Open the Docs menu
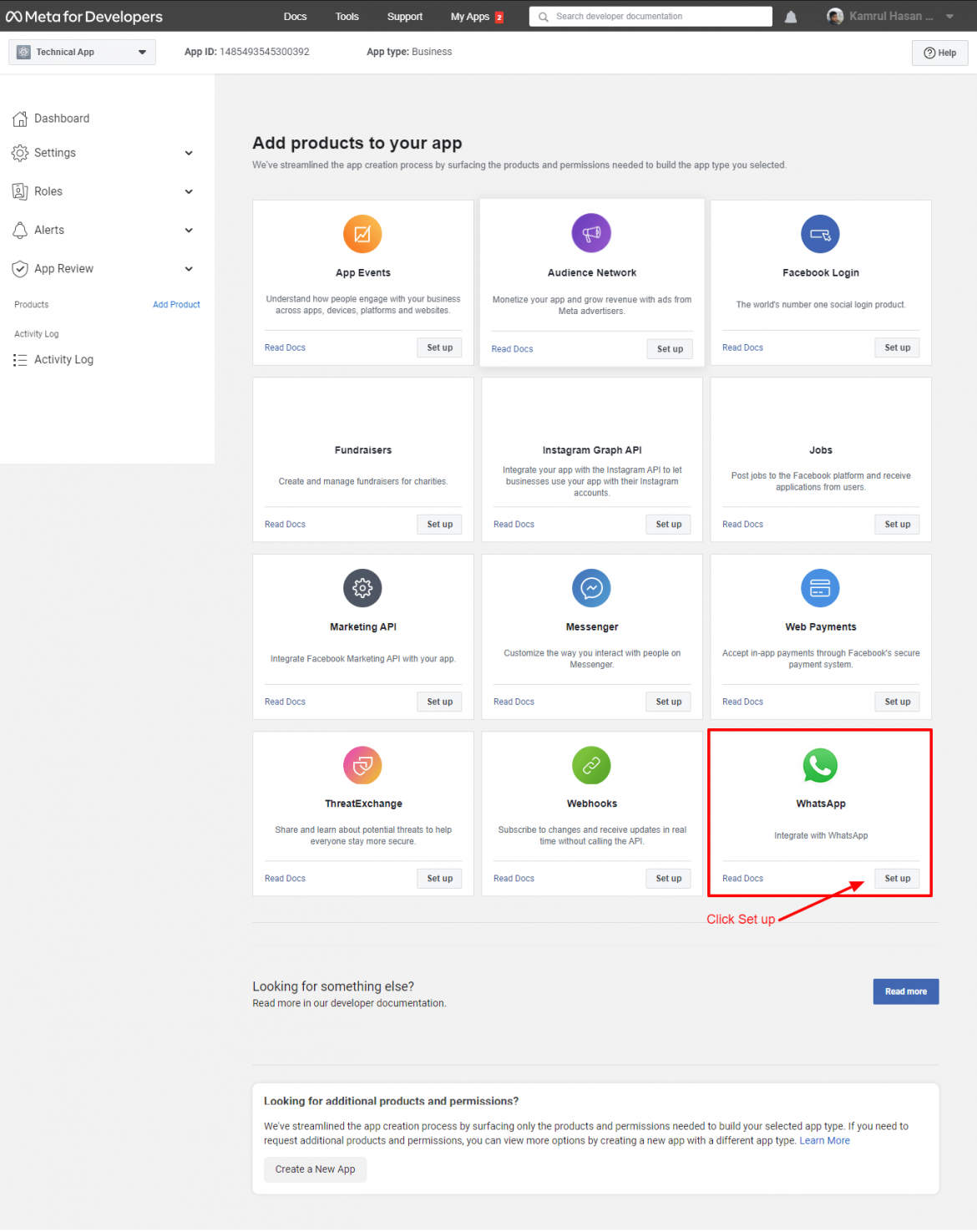 295,16
